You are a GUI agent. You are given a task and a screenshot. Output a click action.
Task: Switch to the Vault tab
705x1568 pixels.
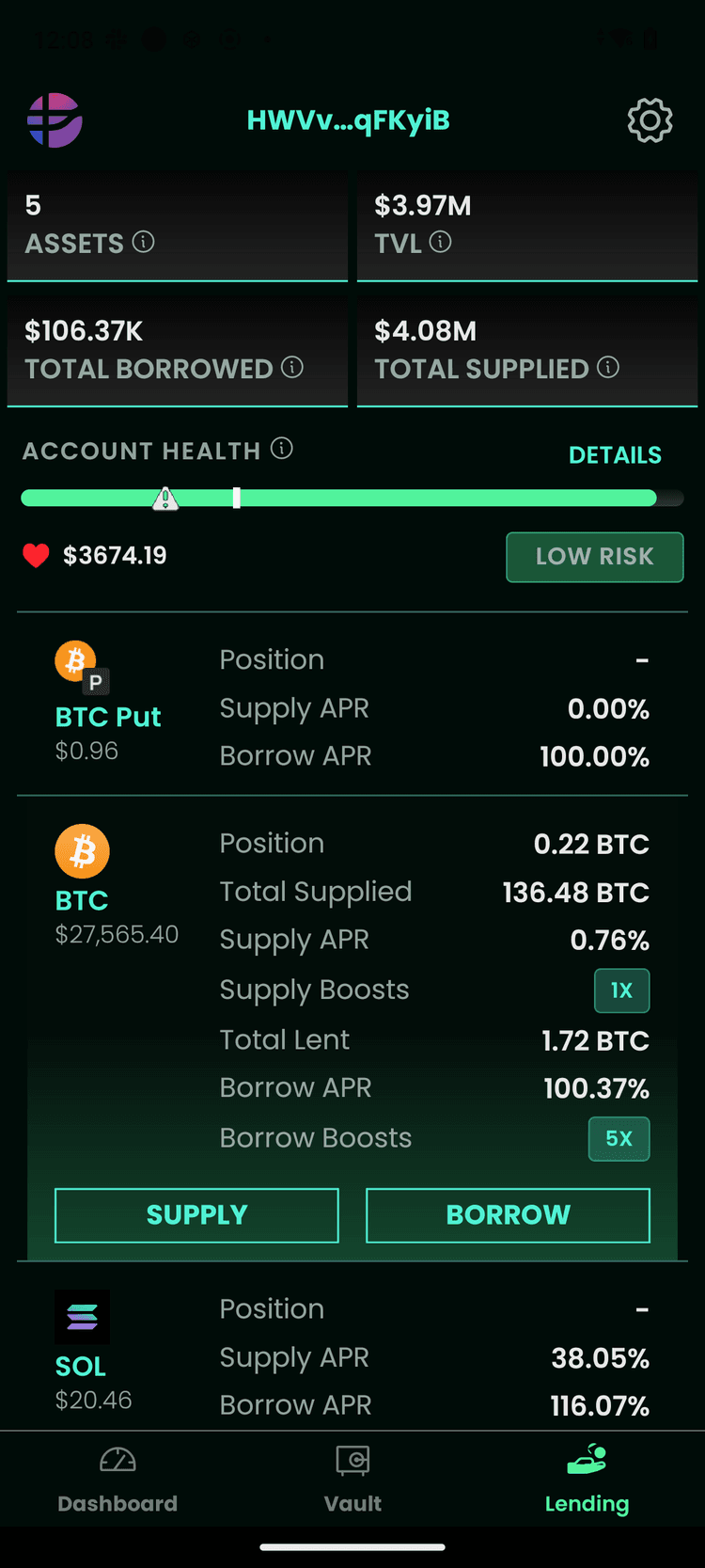coord(352,1480)
